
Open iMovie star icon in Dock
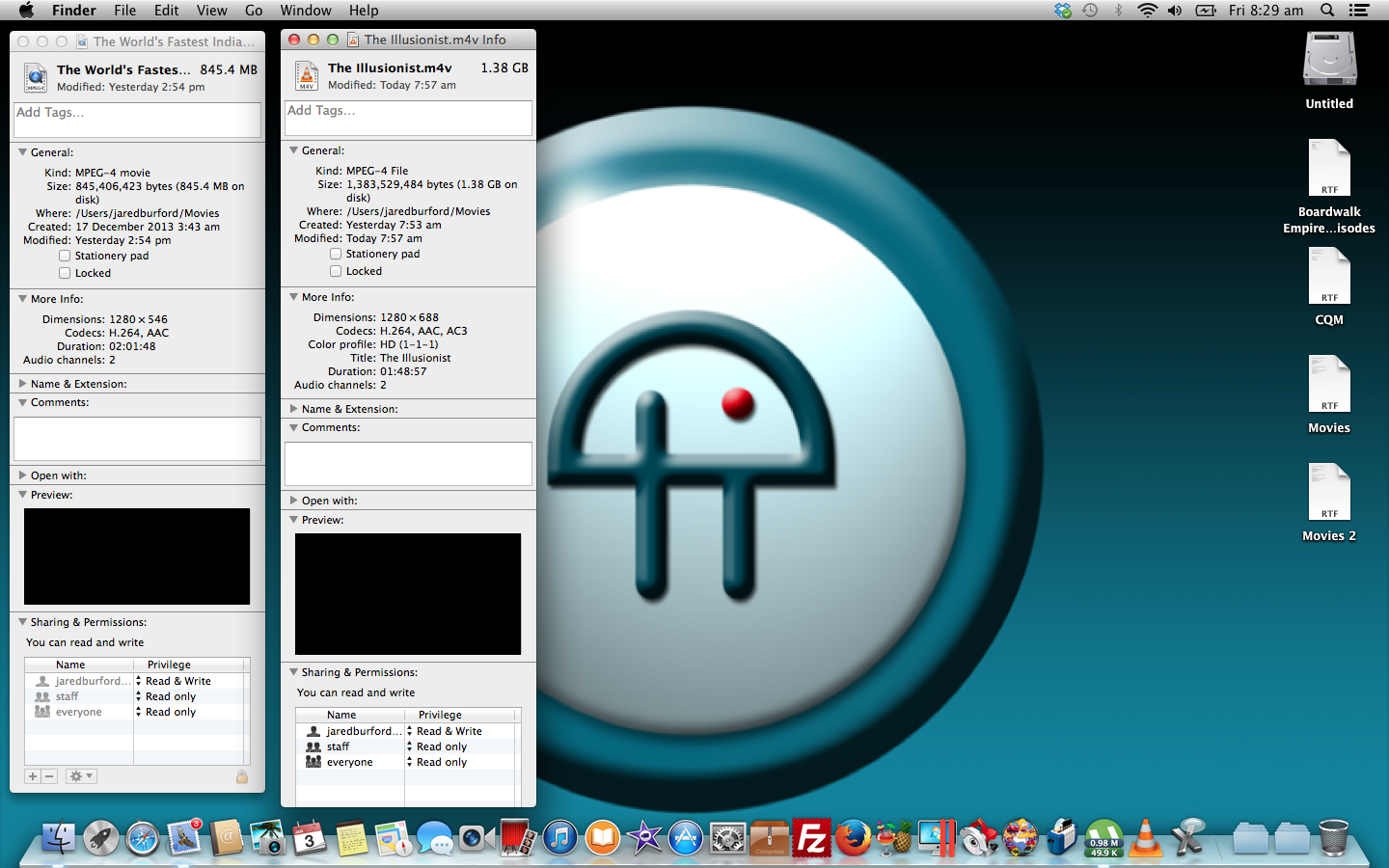point(644,837)
